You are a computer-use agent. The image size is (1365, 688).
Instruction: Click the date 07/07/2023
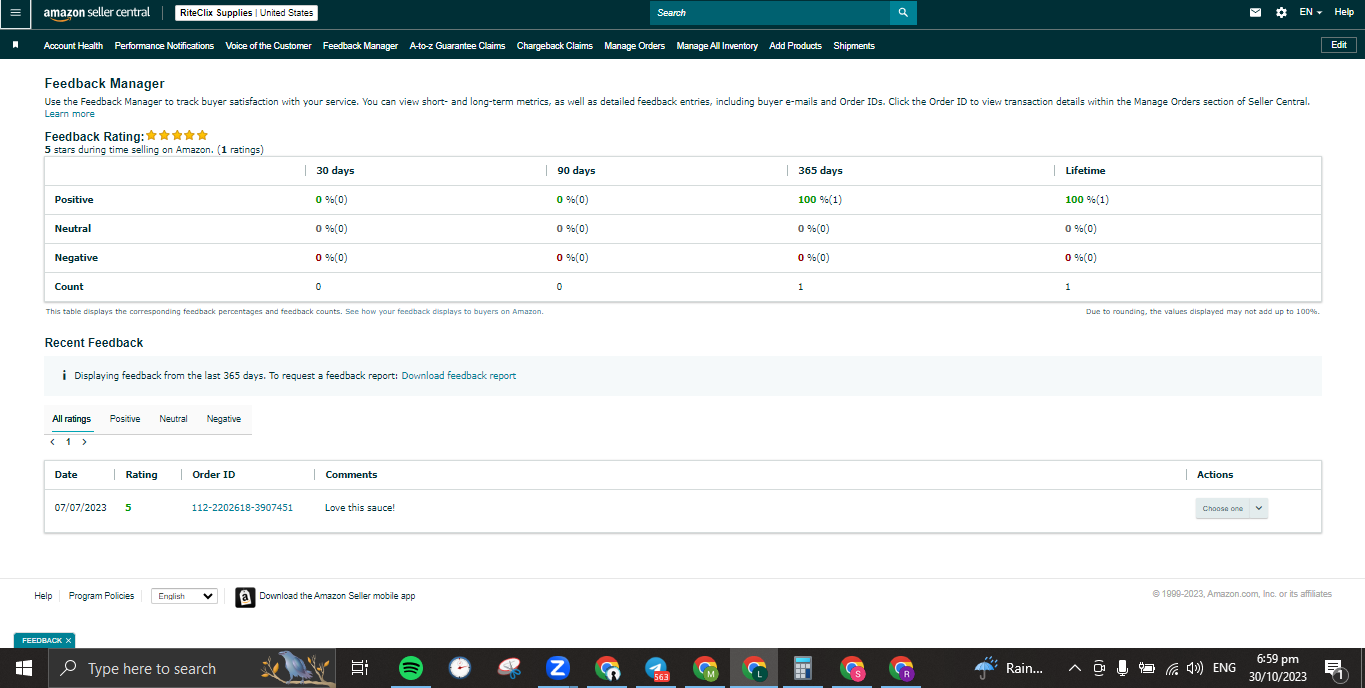coord(80,508)
